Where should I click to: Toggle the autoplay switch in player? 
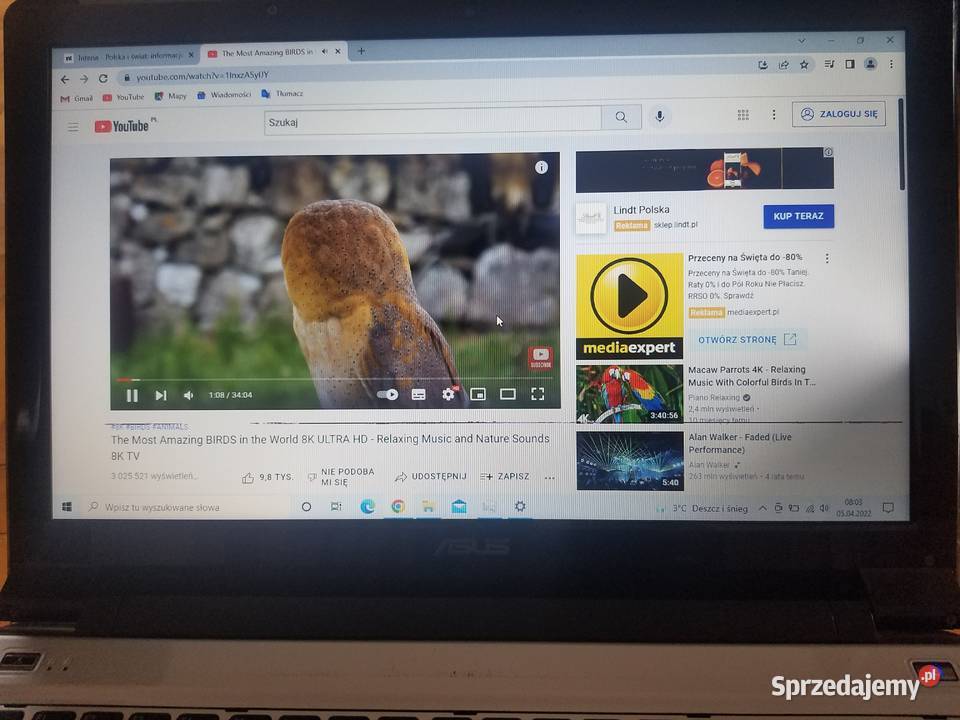click(387, 394)
